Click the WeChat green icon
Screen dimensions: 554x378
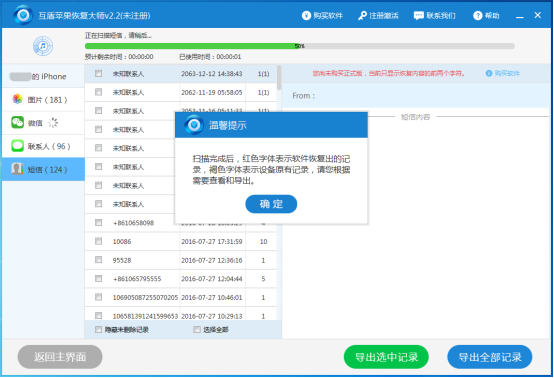coord(17,122)
